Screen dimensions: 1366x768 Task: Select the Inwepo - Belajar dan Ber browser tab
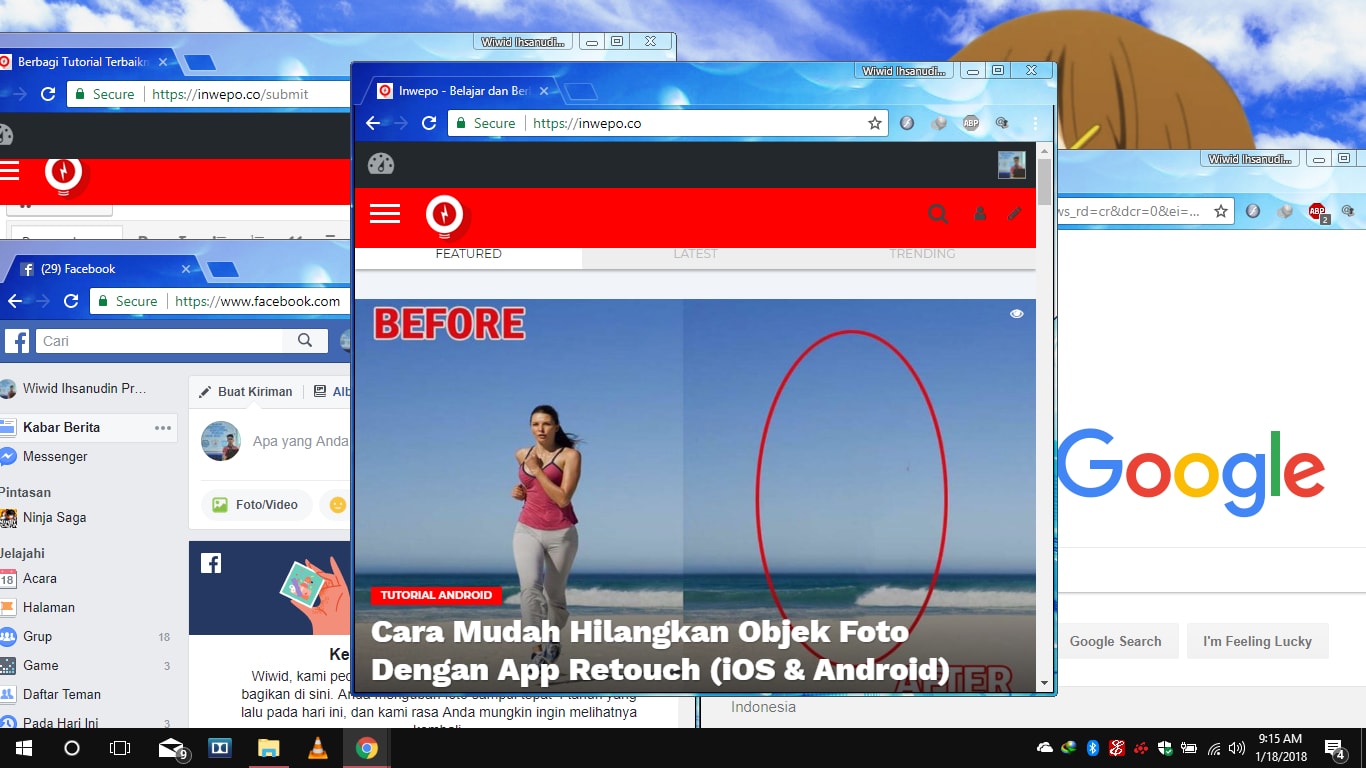pyautogui.click(x=462, y=91)
